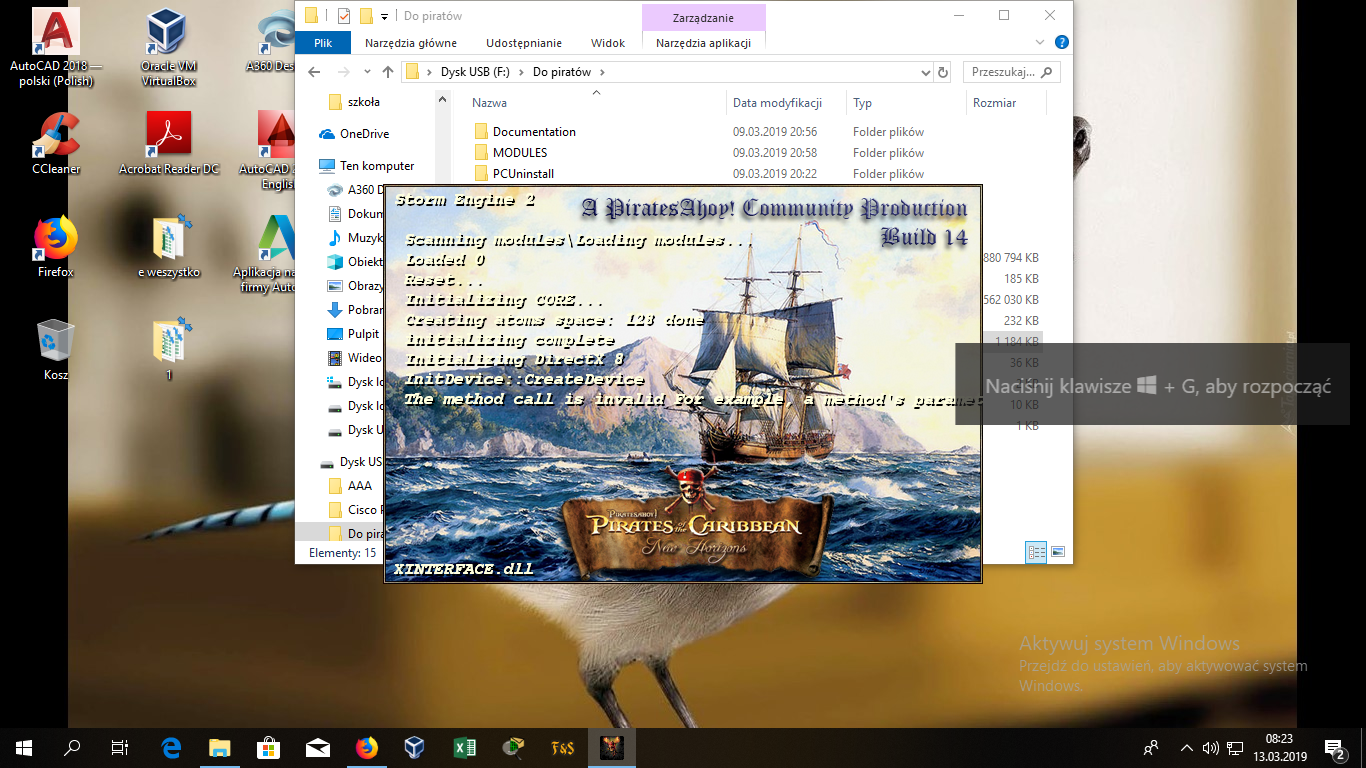
Task: Select the MODULES folder
Action: point(520,153)
